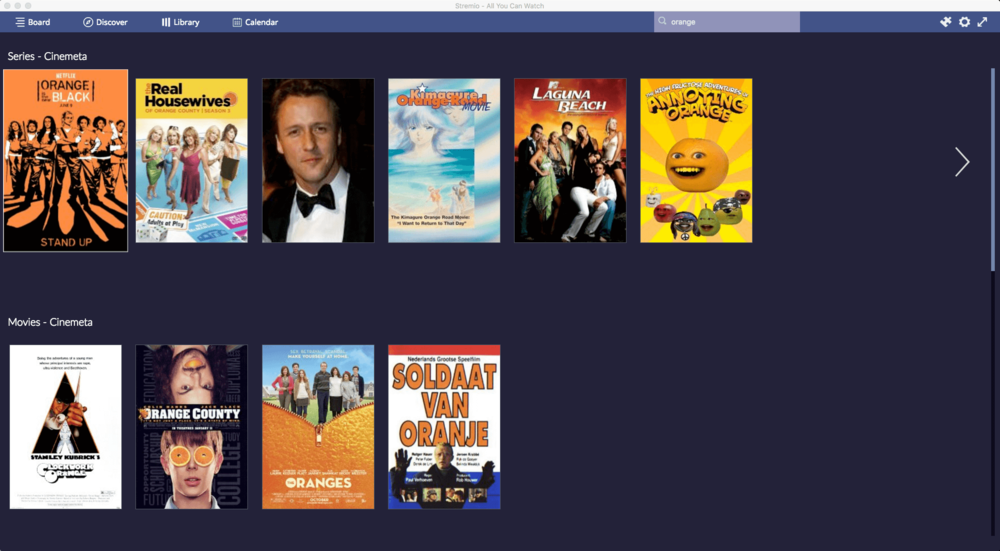Click the vertical scrollbar thumb
Screen dimensions: 1000x551
993,169
